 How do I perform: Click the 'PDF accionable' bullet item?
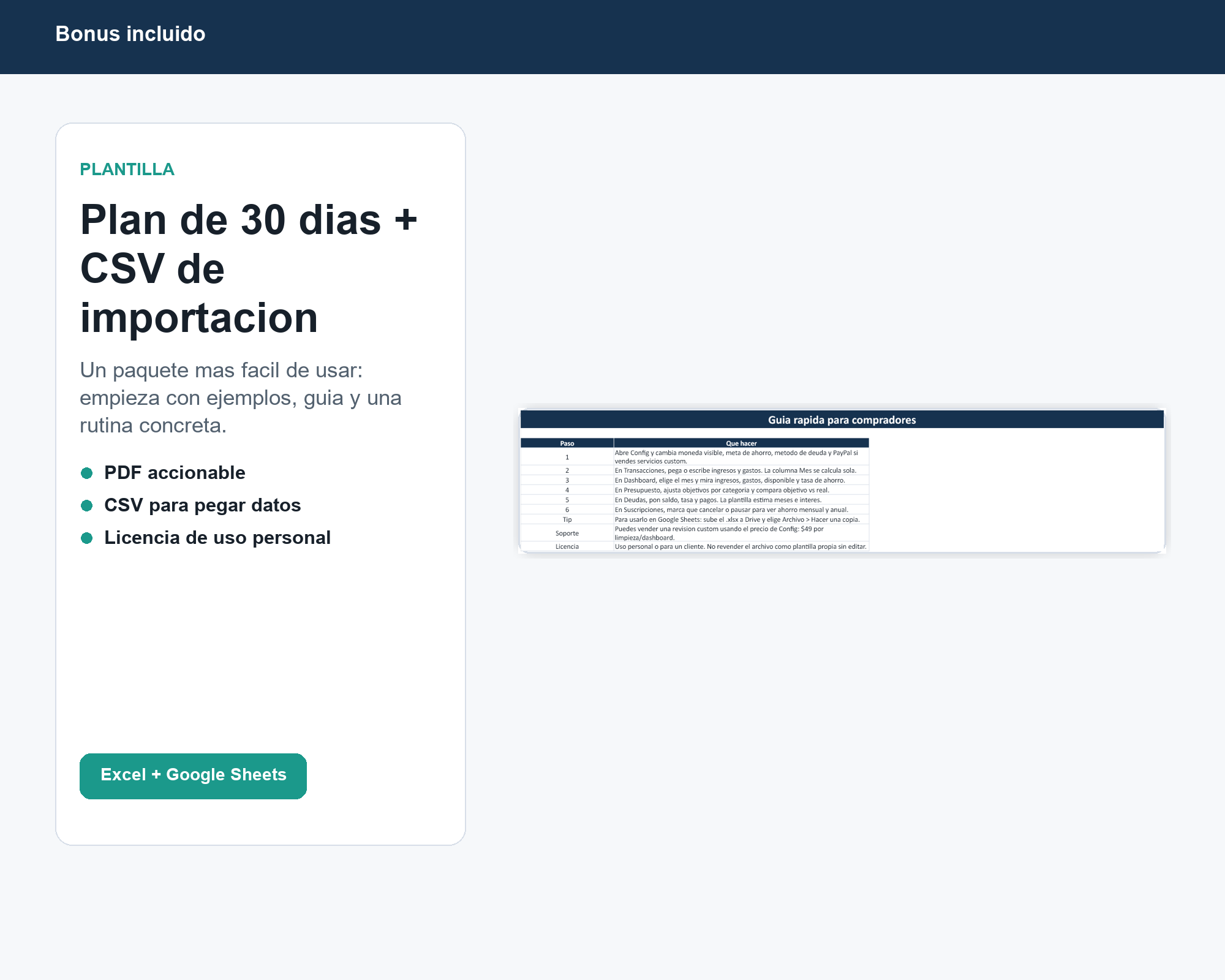click(175, 472)
